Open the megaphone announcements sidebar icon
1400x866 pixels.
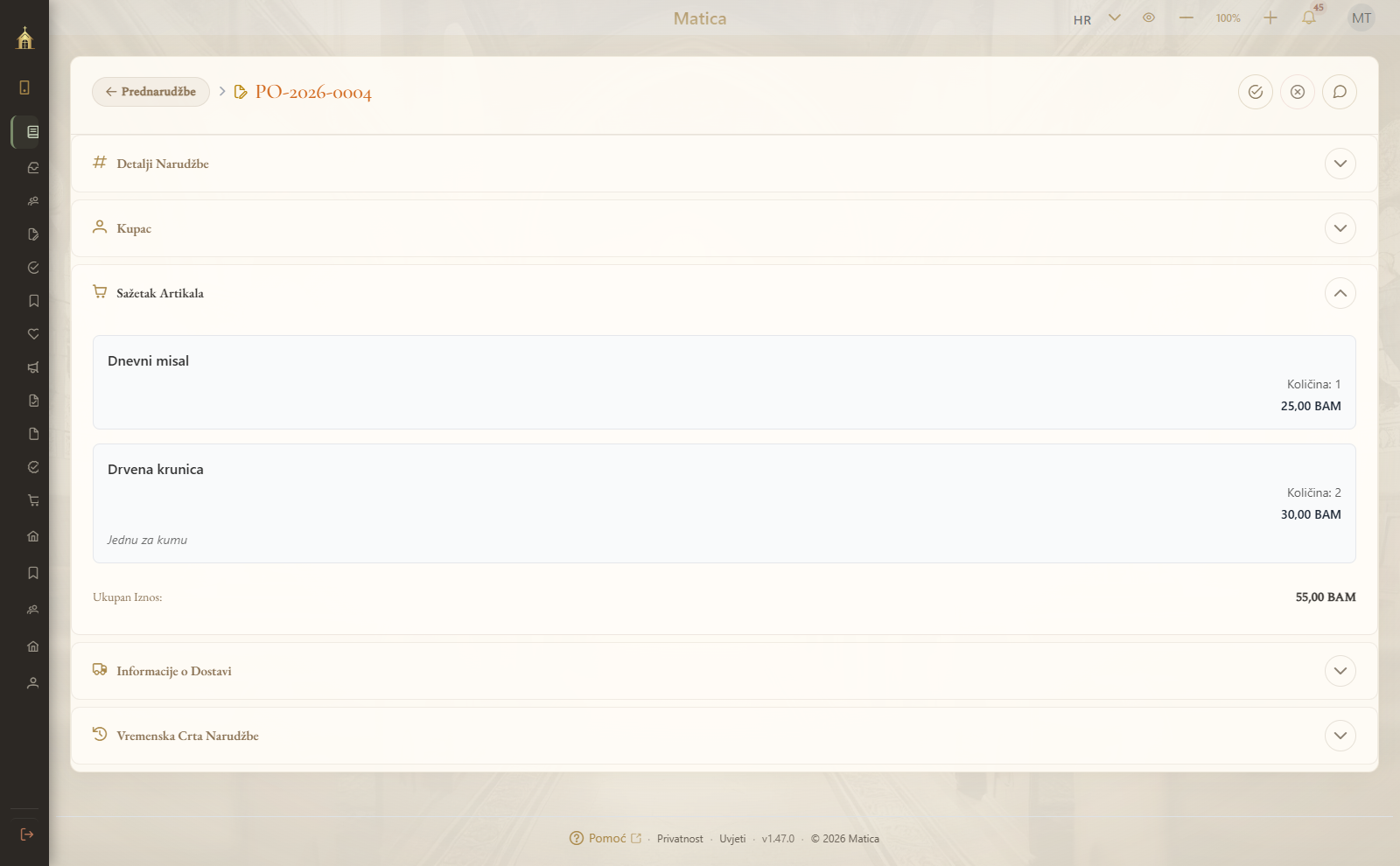pos(33,367)
